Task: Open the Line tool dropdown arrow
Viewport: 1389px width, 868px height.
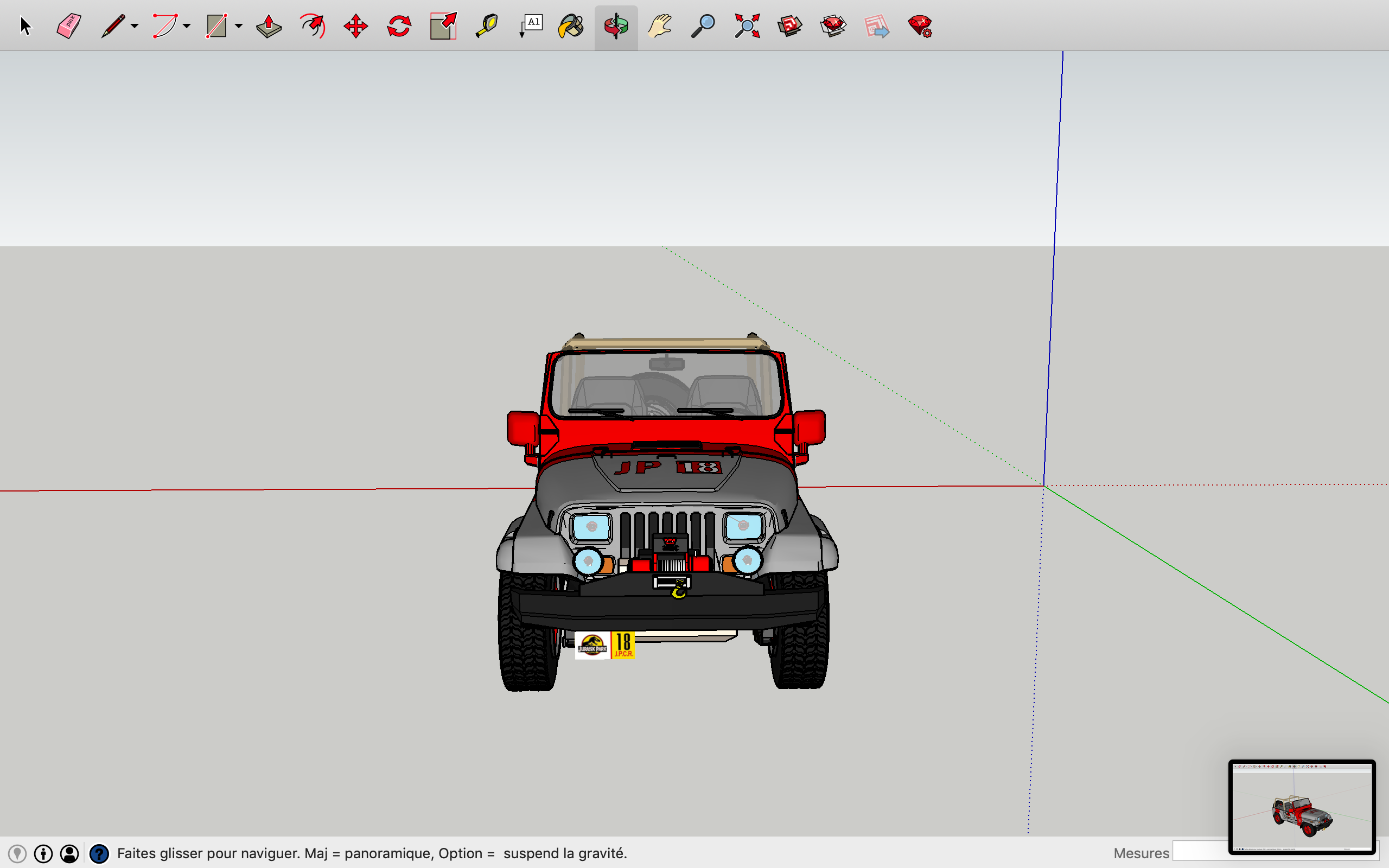Action: (135, 27)
